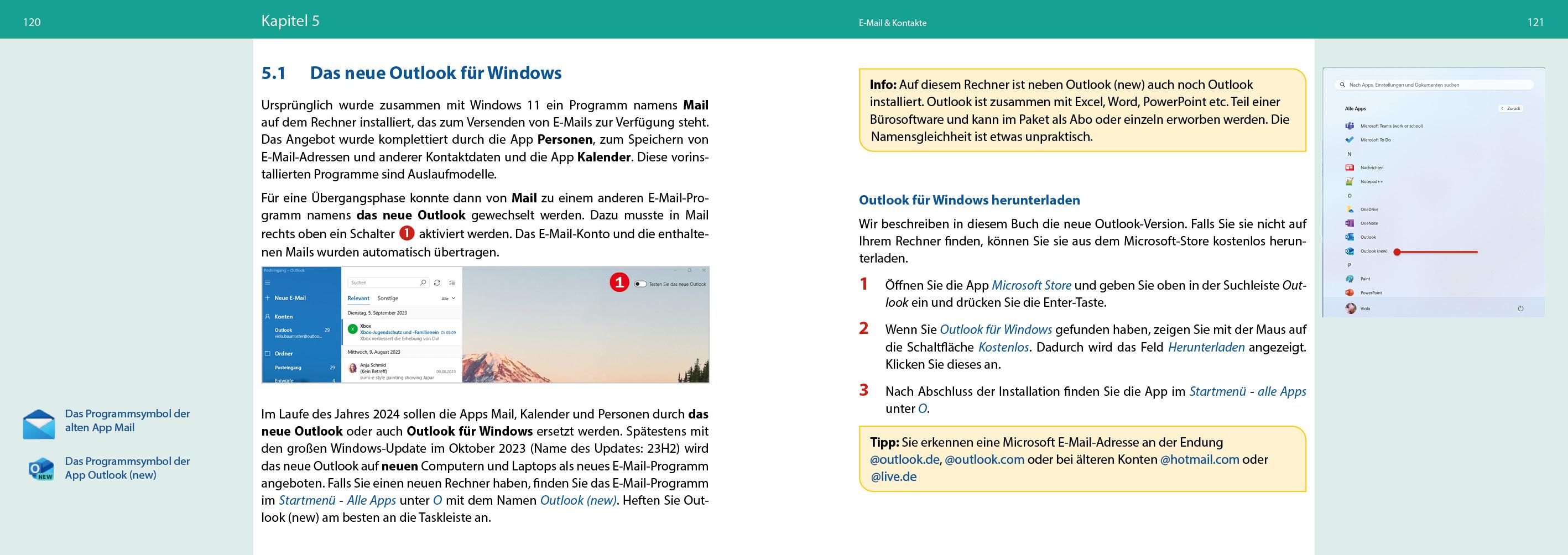
Task: Switch to the Relevant tab
Action: (x=358, y=298)
